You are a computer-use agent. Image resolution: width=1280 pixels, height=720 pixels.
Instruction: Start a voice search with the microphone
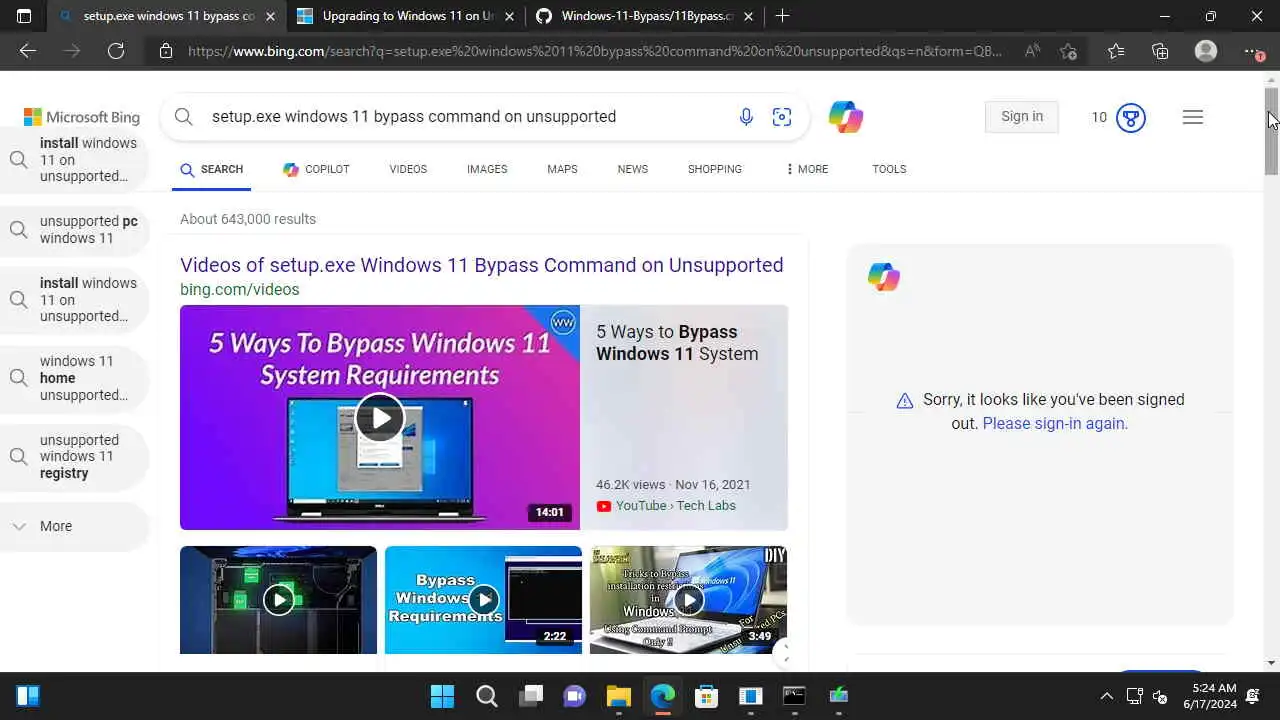point(746,117)
